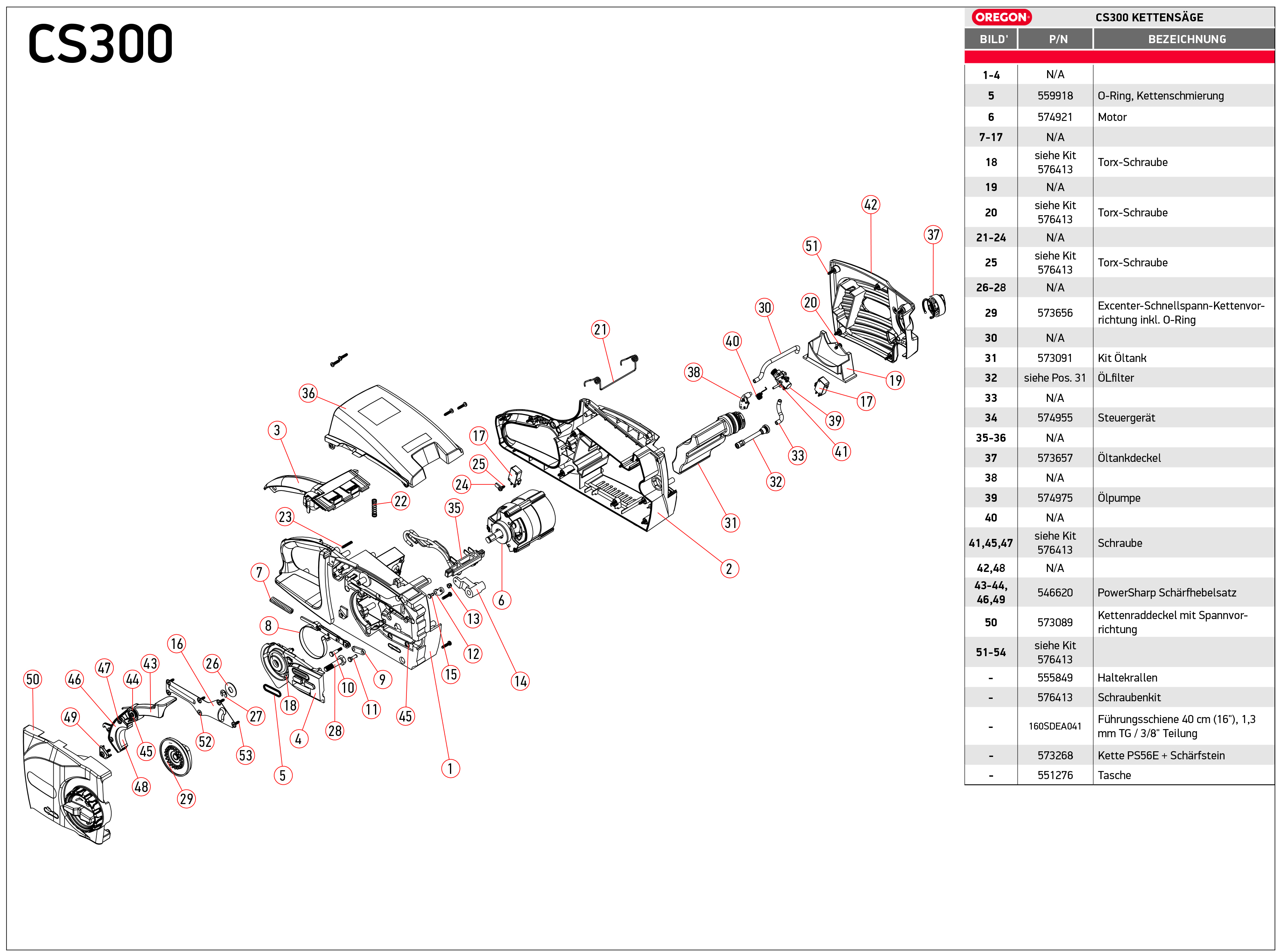Click the red bar under table header
The width and height of the screenshot is (1285, 952).
coord(1119,56)
